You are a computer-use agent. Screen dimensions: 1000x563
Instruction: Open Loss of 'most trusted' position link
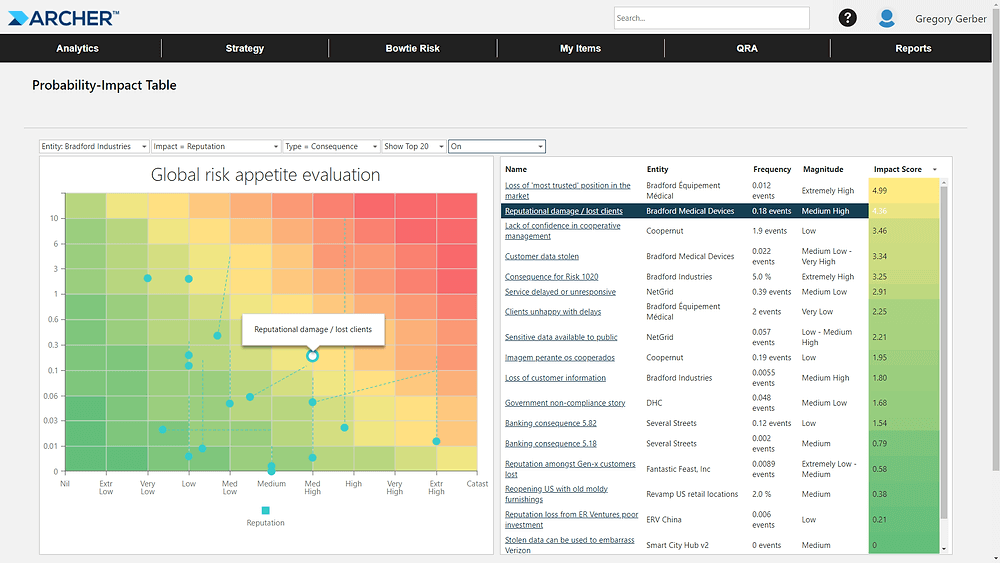click(x=567, y=191)
